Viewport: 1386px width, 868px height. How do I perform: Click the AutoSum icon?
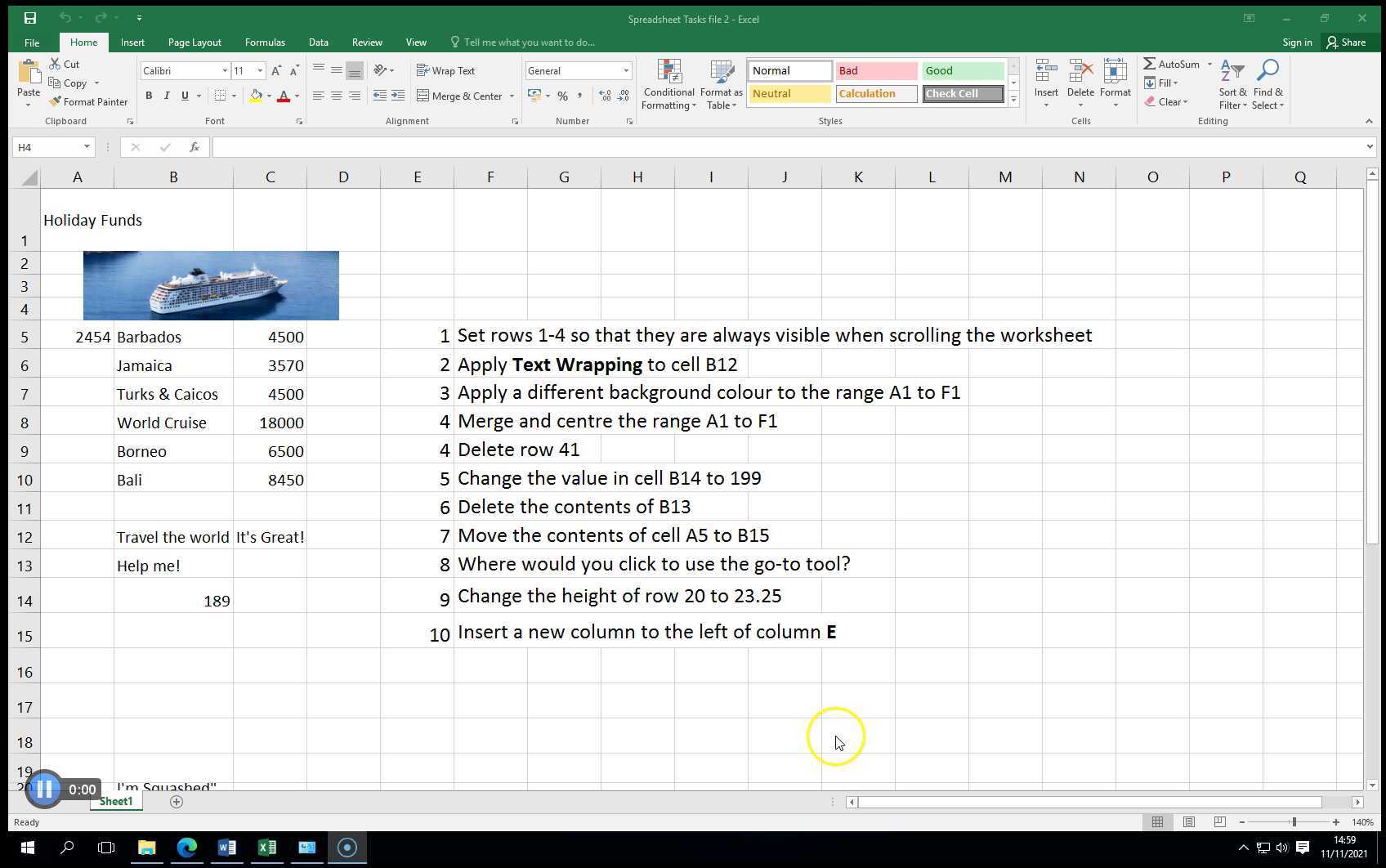click(1175, 64)
